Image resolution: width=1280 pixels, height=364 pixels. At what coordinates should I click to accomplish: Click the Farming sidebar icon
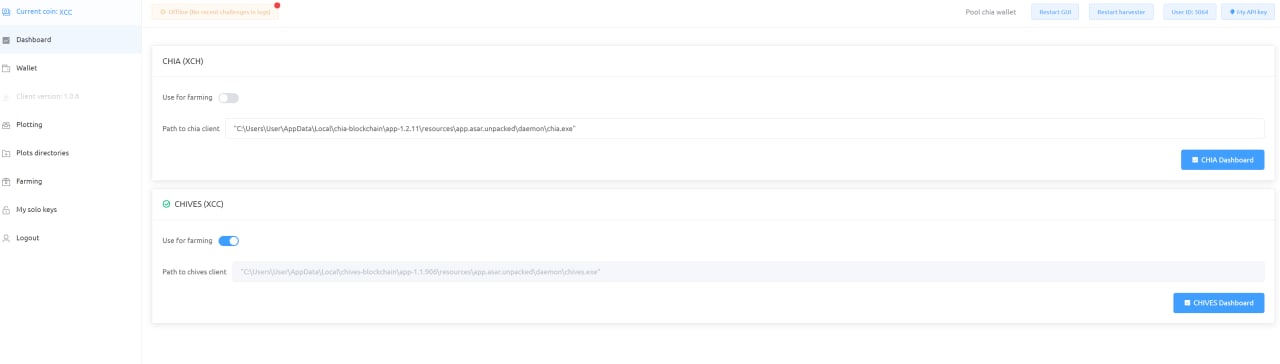[x=6, y=181]
